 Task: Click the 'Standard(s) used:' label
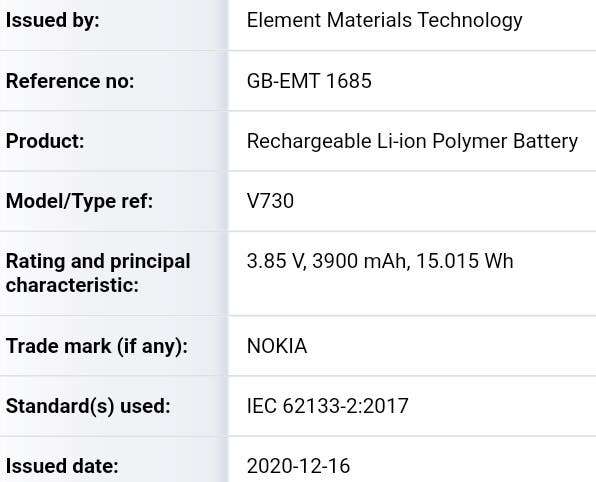88,406
